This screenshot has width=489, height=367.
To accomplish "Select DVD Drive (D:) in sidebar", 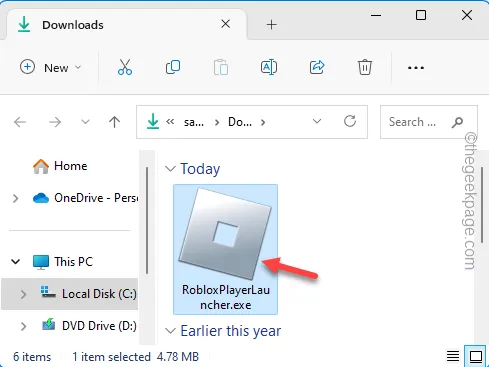I will point(89,326).
